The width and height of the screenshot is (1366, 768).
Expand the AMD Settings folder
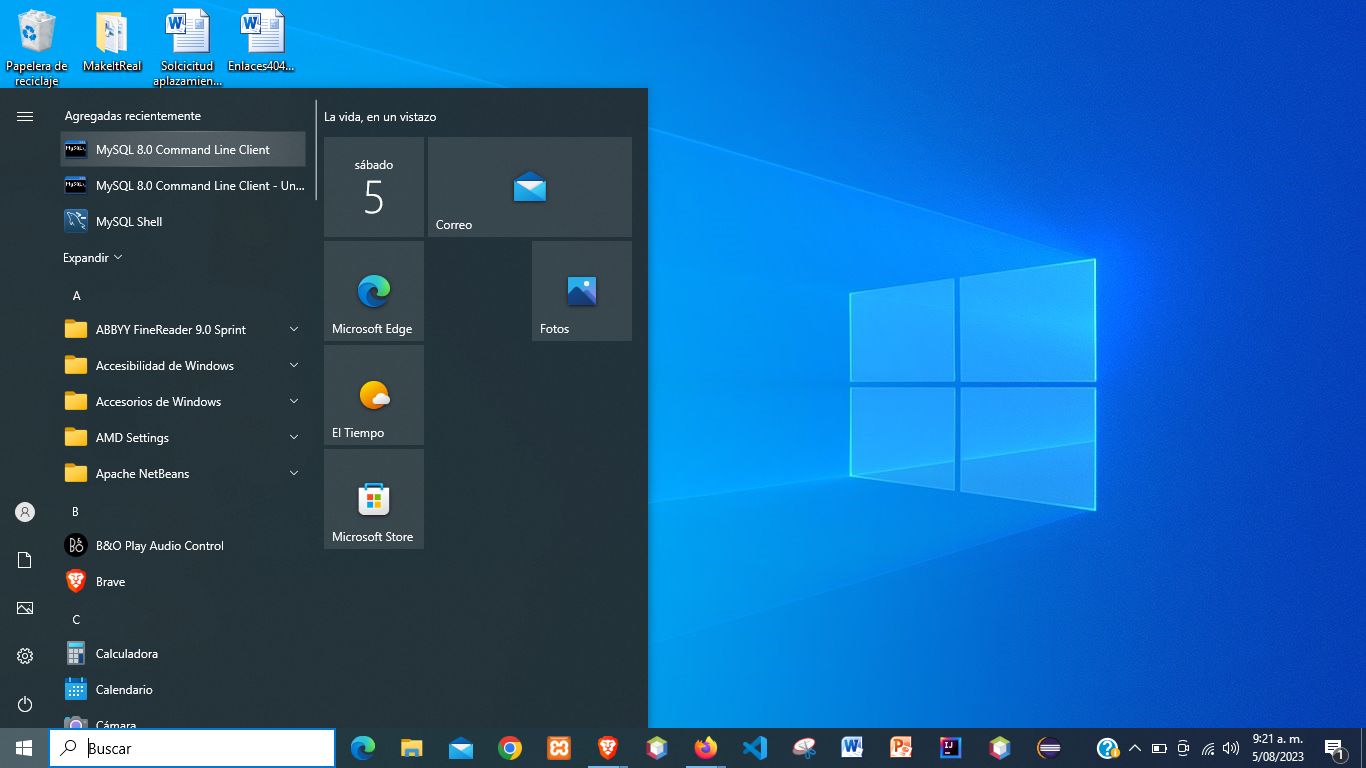(x=183, y=438)
